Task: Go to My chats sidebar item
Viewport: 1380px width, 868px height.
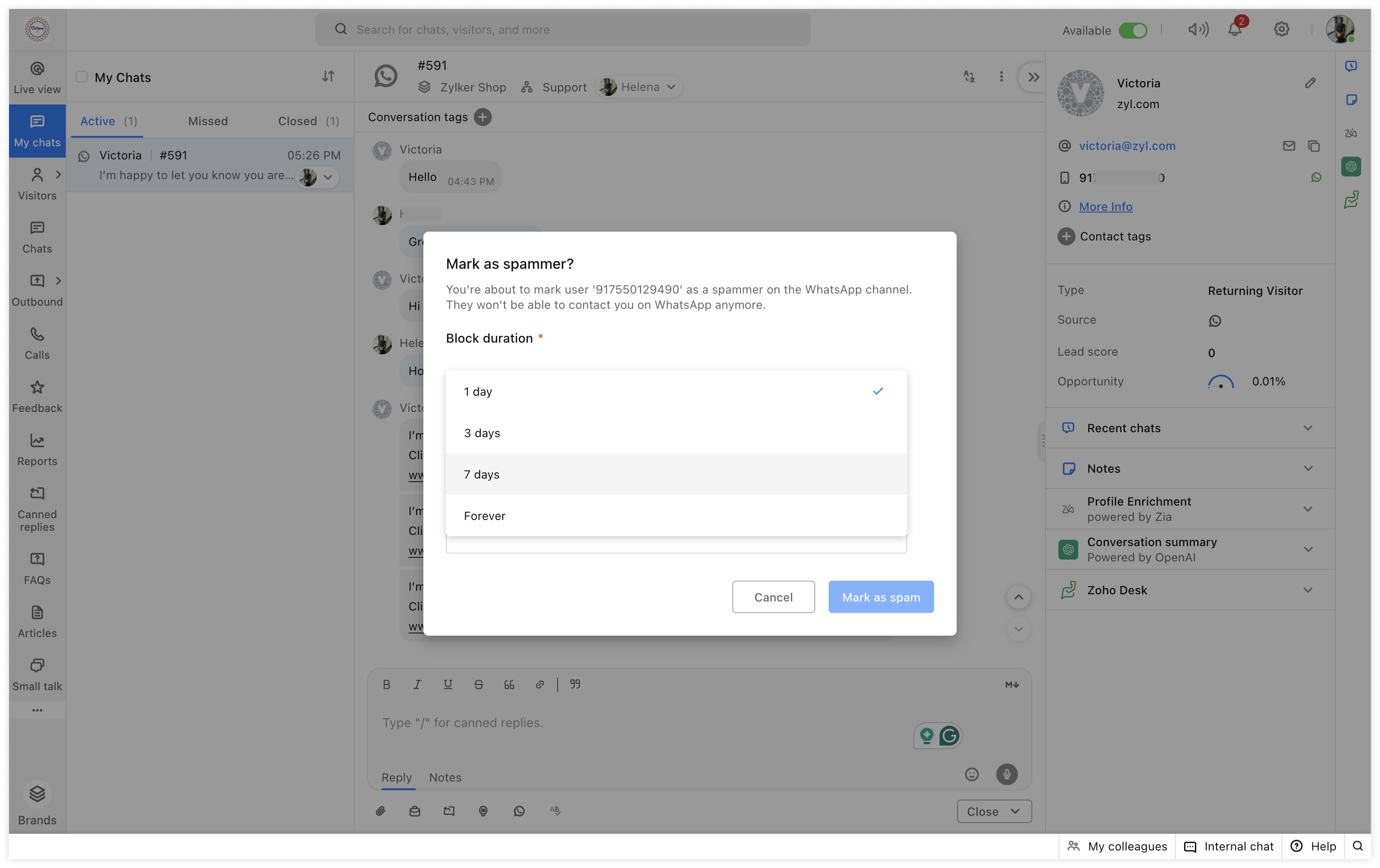Action: point(37,131)
